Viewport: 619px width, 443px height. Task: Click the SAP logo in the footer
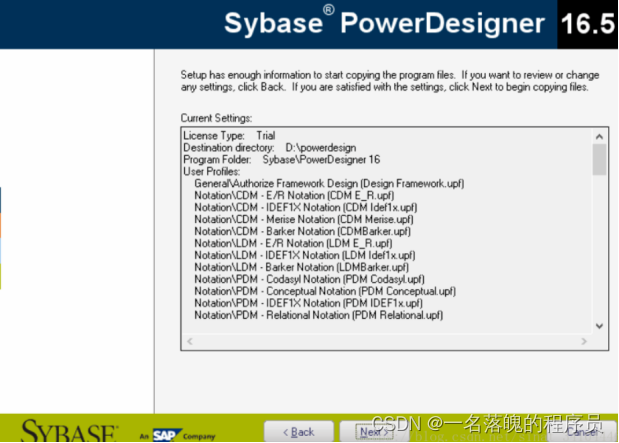pyautogui.click(x=167, y=435)
